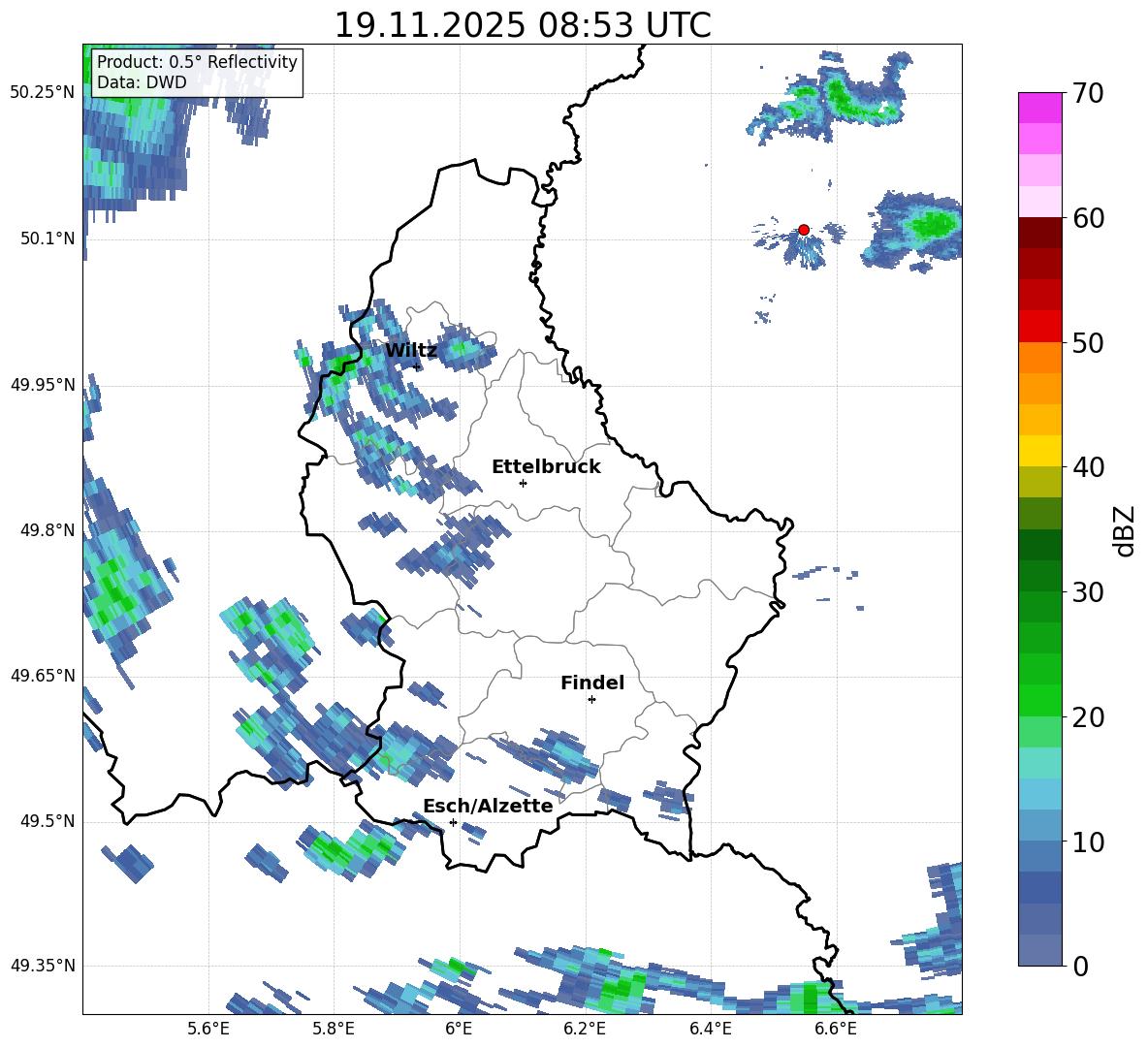Image resolution: width=1148 pixels, height=1048 pixels.
Task: Click the Wiltz station cross marker
Action: coord(417,366)
